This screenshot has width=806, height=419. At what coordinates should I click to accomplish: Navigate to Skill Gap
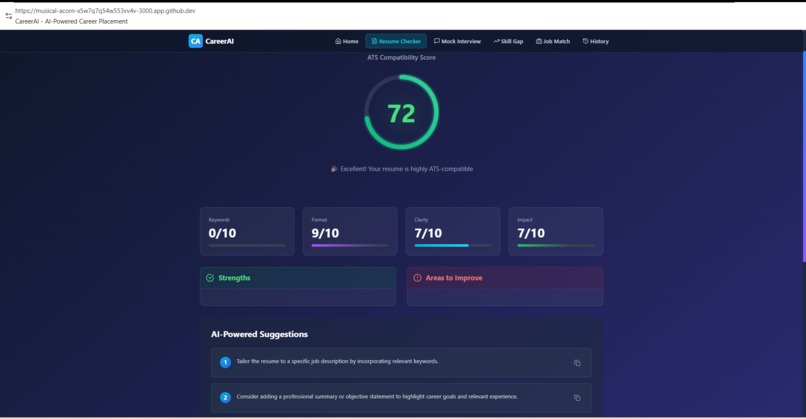pyautogui.click(x=508, y=41)
